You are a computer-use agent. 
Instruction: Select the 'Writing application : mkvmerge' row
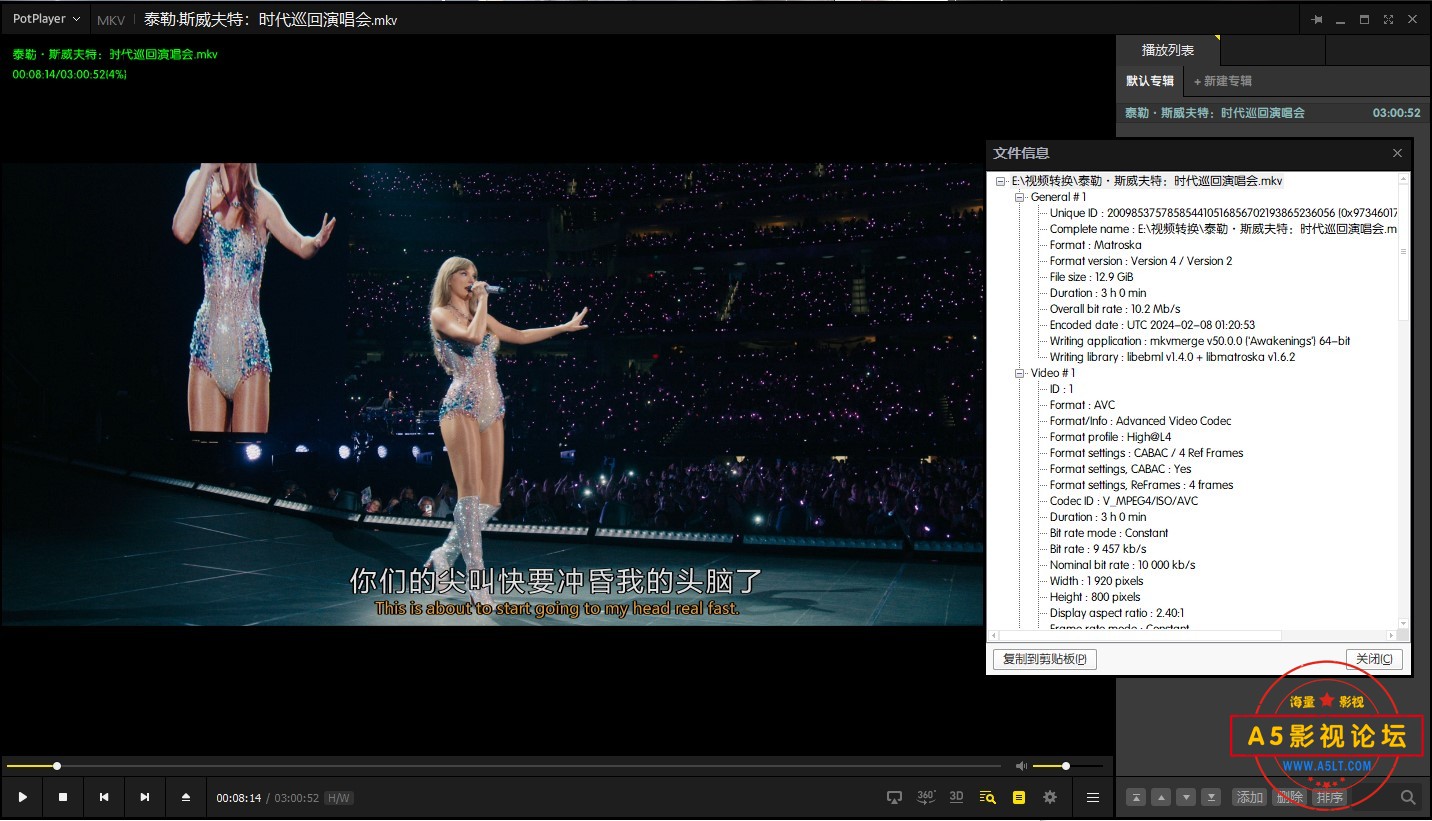coord(1200,341)
